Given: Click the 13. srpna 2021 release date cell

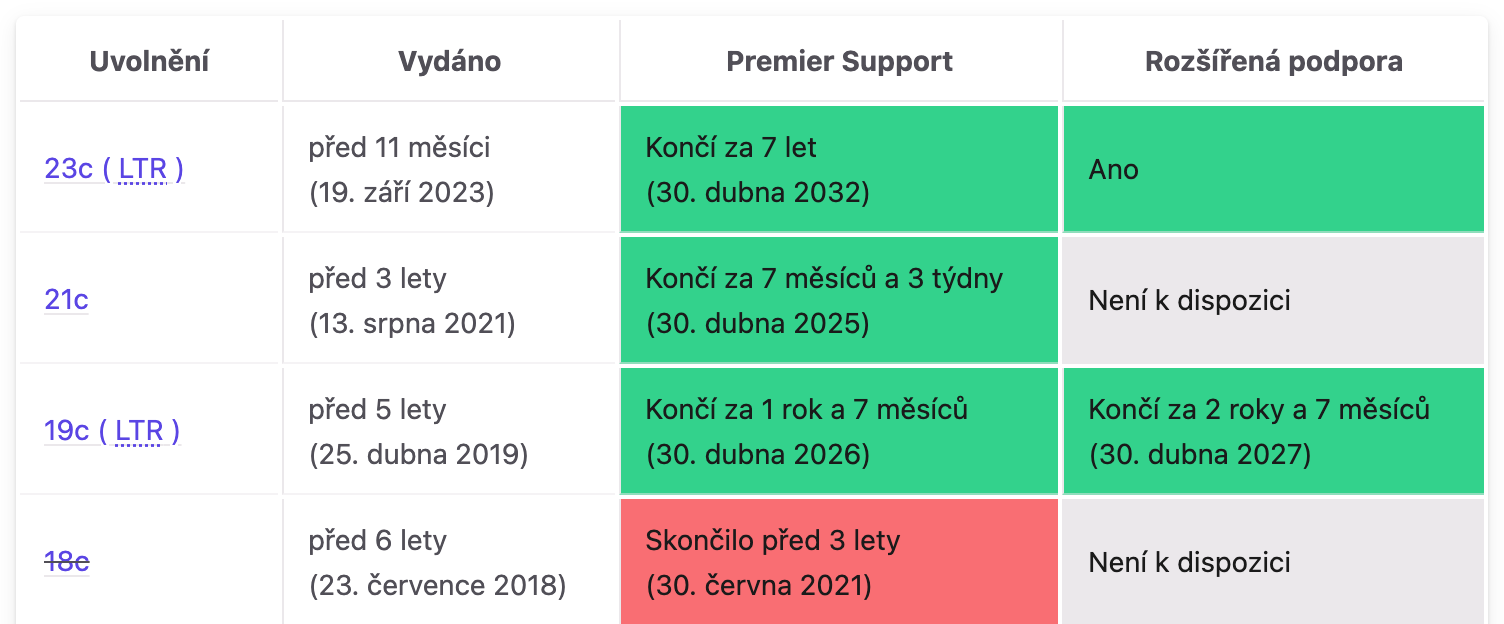Looking at the screenshot, I should (x=450, y=300).
